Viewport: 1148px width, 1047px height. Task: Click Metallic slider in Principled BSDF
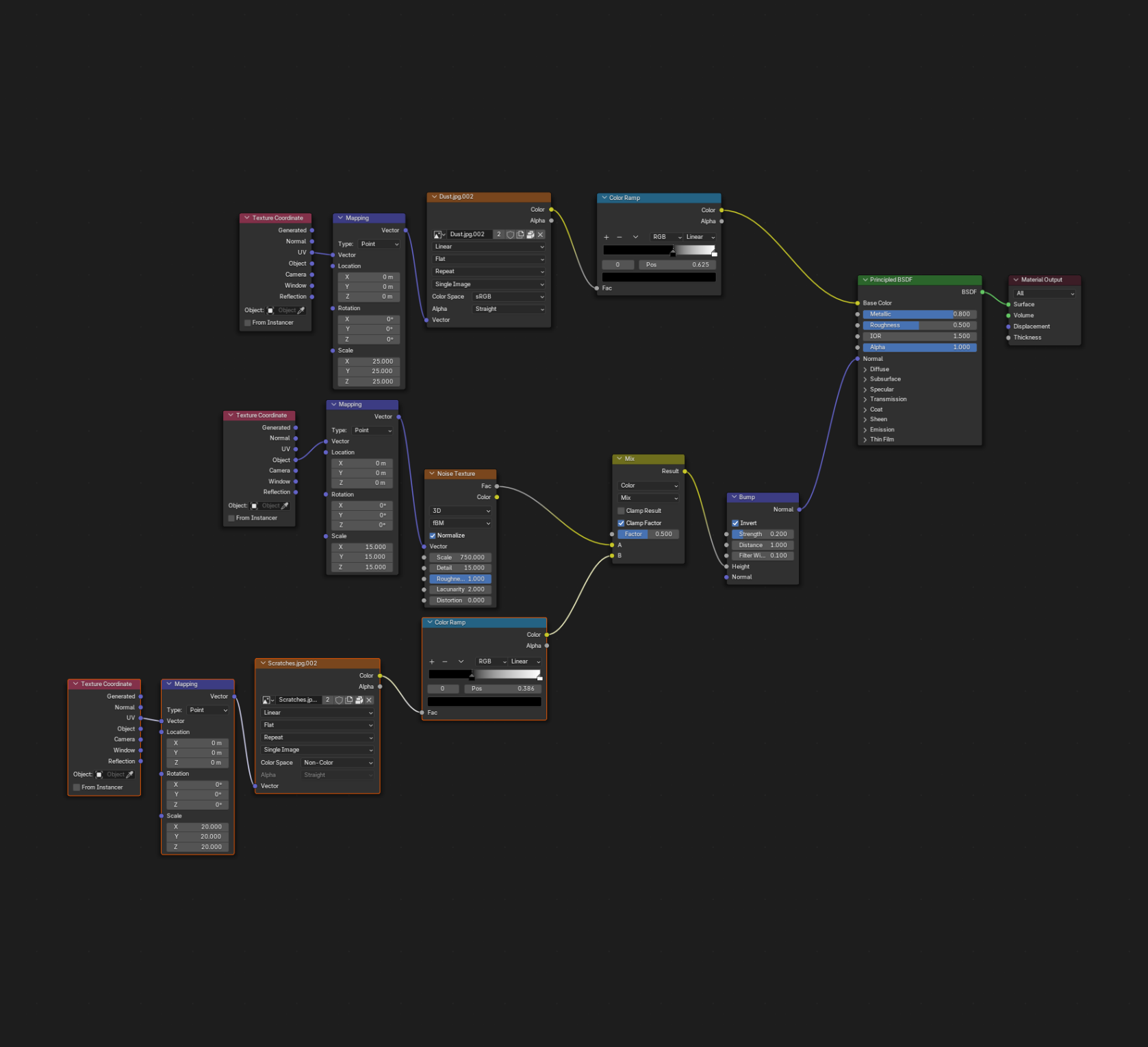(919, 314)
